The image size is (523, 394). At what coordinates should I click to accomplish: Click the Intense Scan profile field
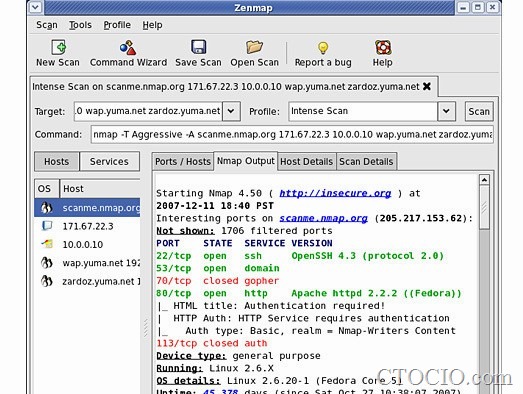[363, 111]
